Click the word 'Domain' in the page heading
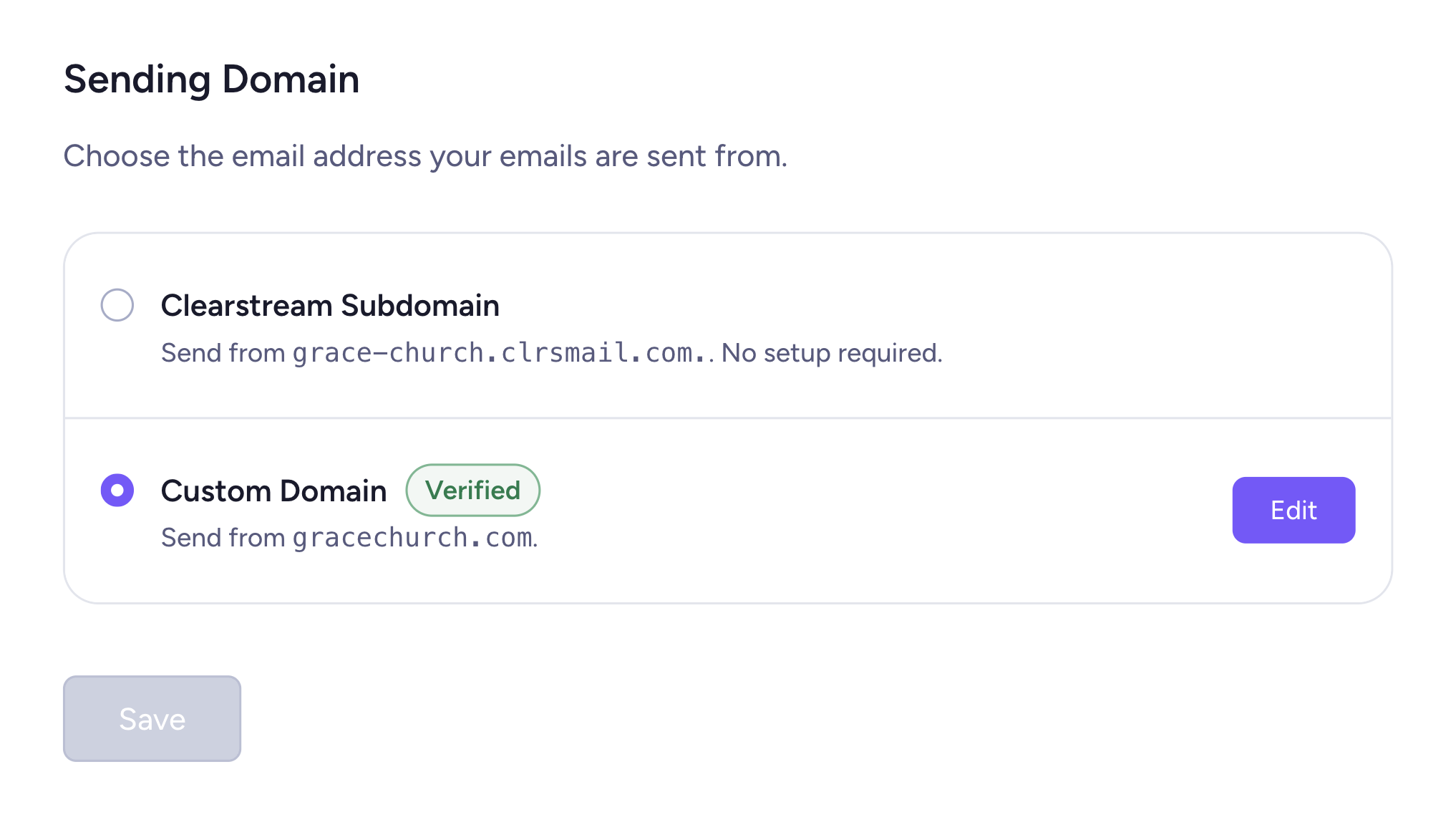The height and width of the screenshot is (825, 1456). [291, 79]
